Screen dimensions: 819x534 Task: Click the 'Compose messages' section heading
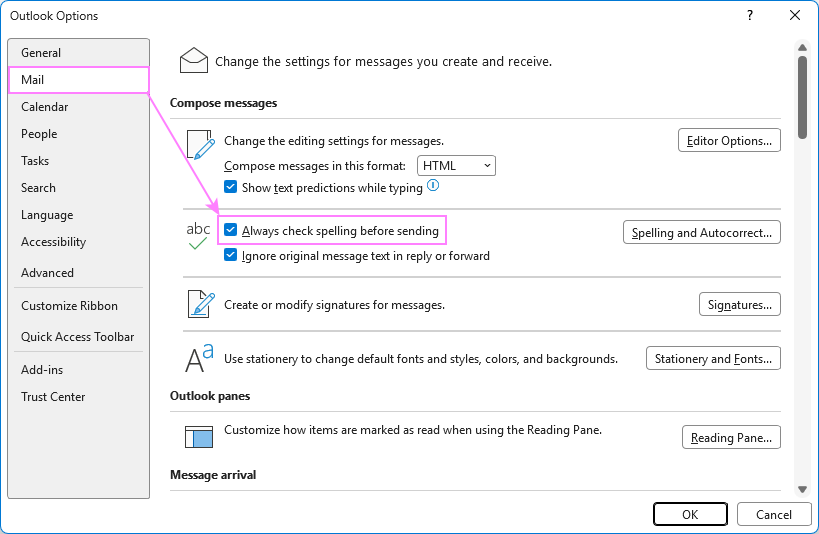click(224, 103)
